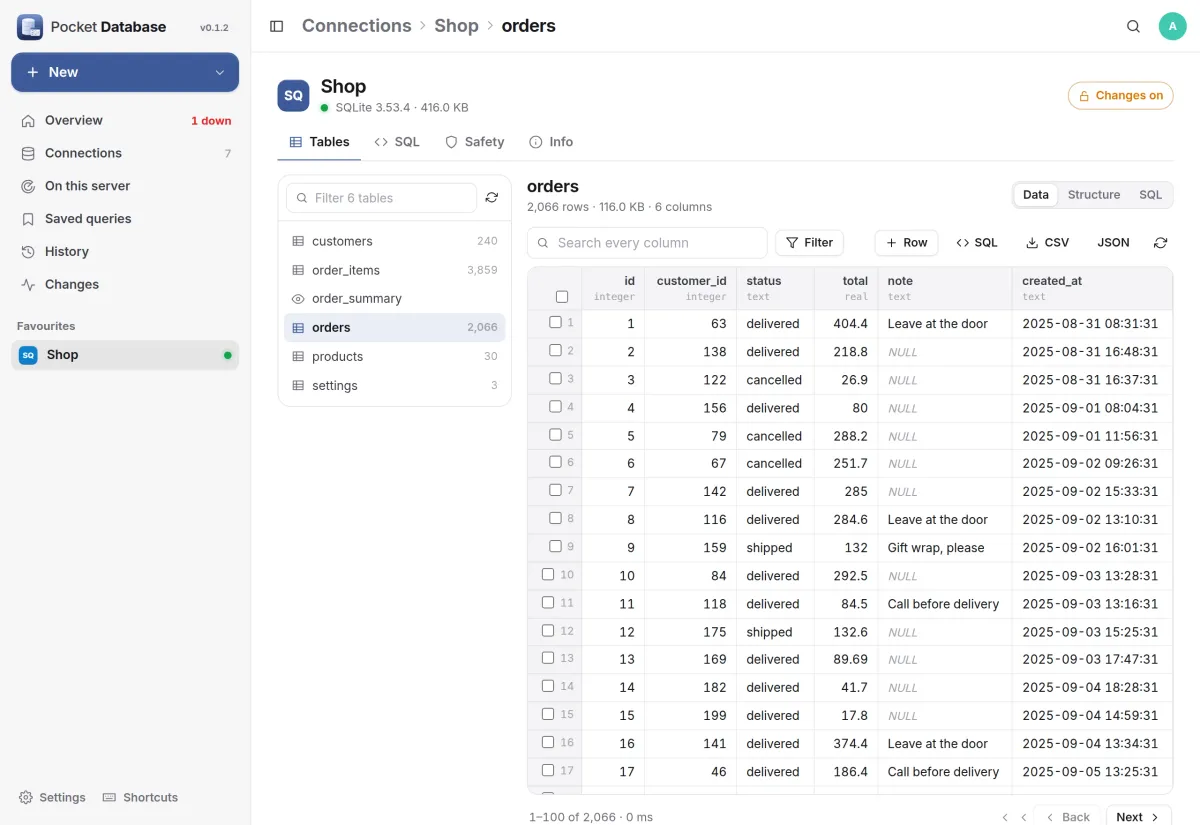Select the Structure view tab
The width and height of the screenshot is (1200, 825).
tap(1093, 195)
